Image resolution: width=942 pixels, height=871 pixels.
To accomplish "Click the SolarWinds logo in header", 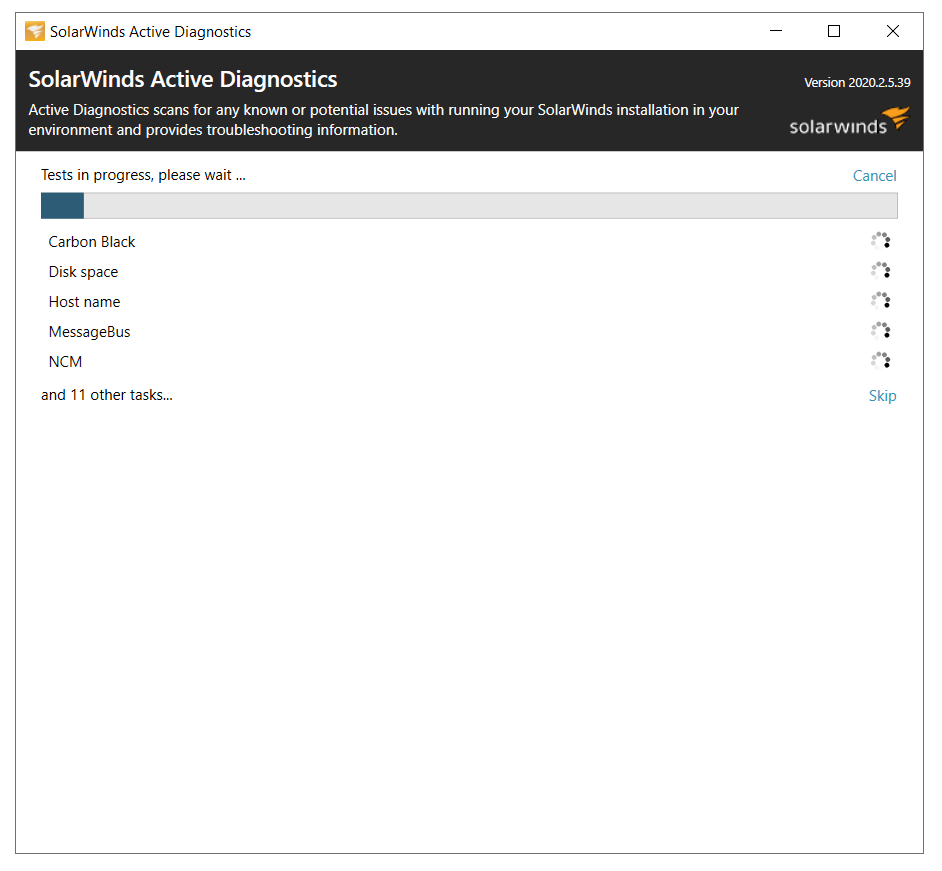I will click(849, 121).
